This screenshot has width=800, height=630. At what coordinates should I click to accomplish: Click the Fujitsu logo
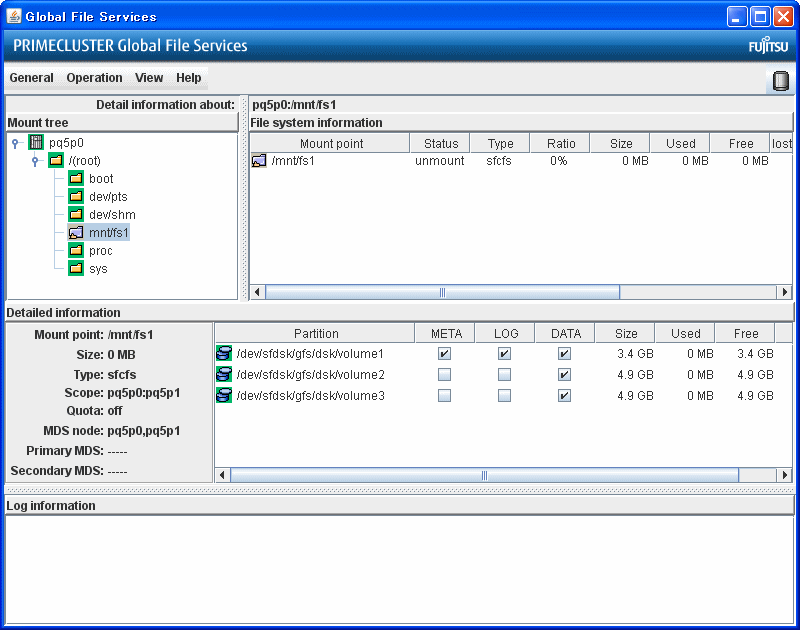[768, 45]
